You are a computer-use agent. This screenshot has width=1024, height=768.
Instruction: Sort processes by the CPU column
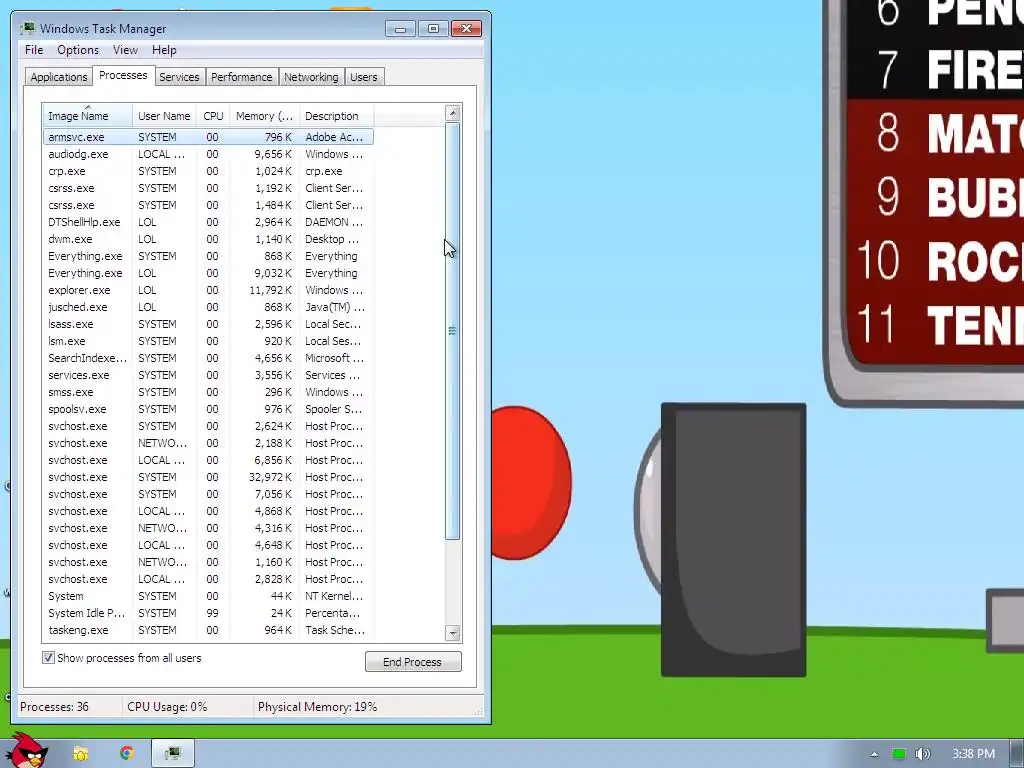213,116
